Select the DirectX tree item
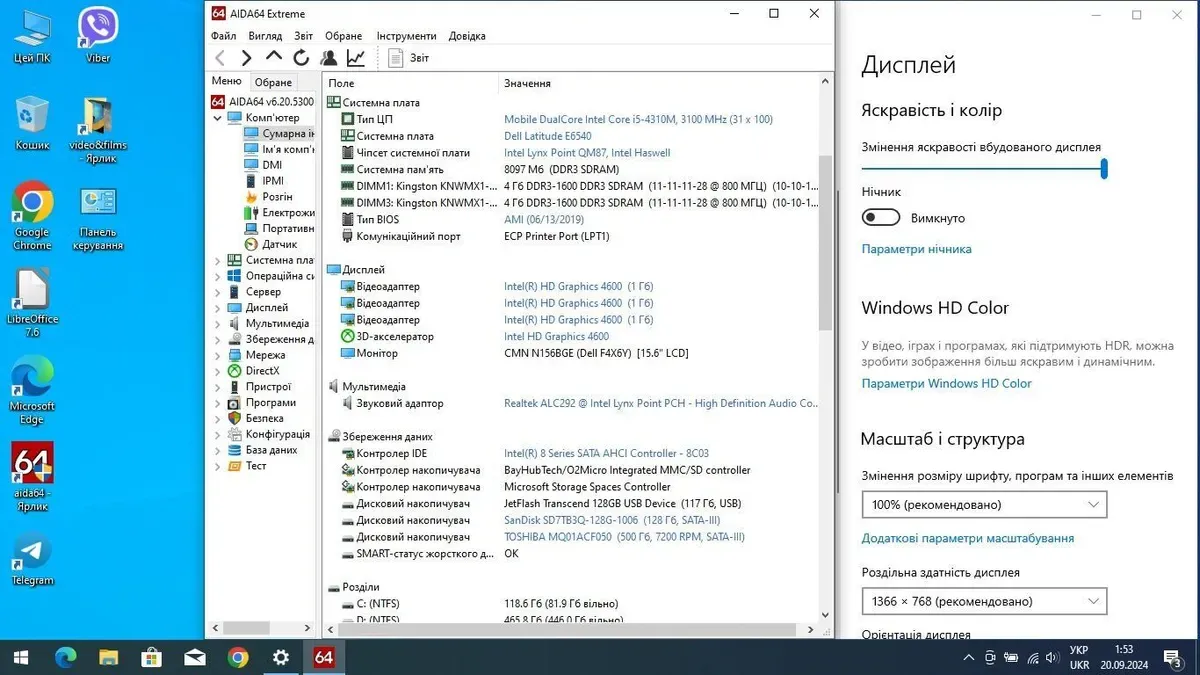Viewport: 1200px width, 675px height. tap(262, 371)
